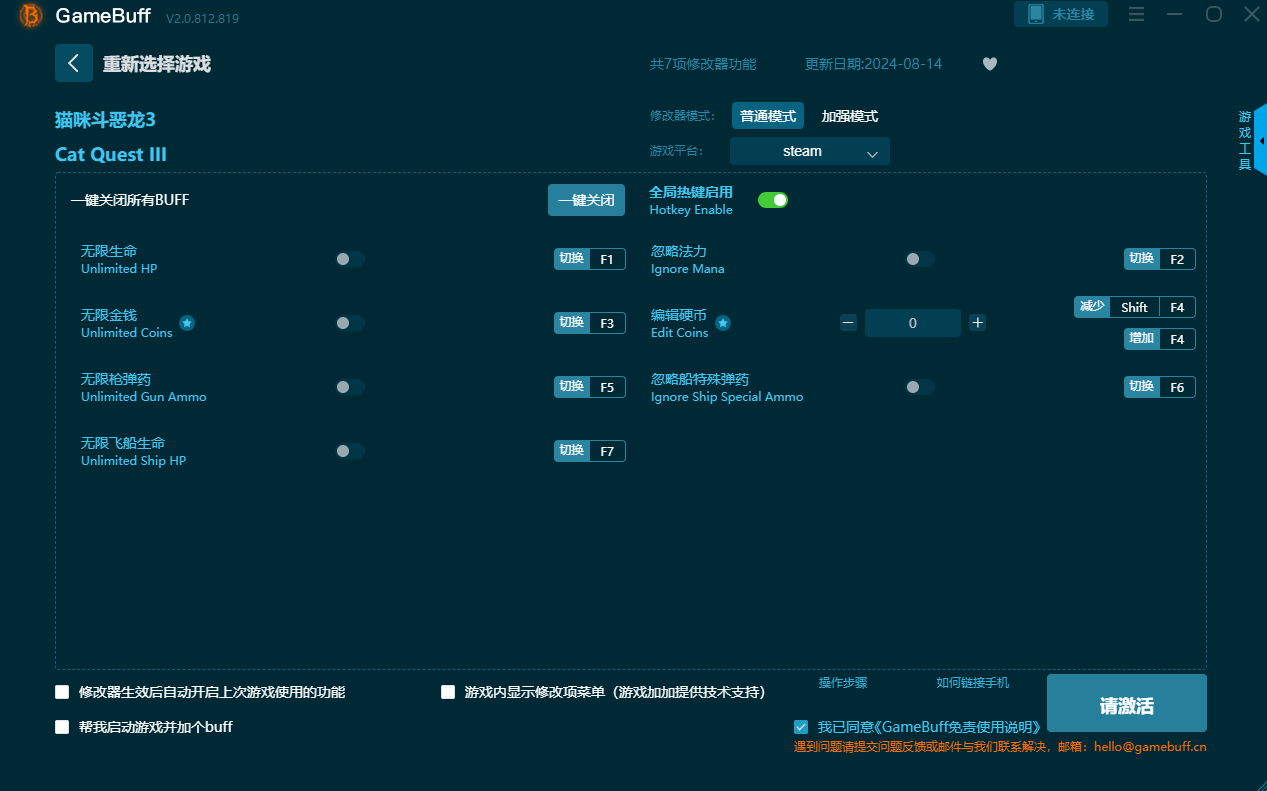Click the Edit Coins value field
The width and height of the screenshot is (1267, 791).
pos(913,323)
